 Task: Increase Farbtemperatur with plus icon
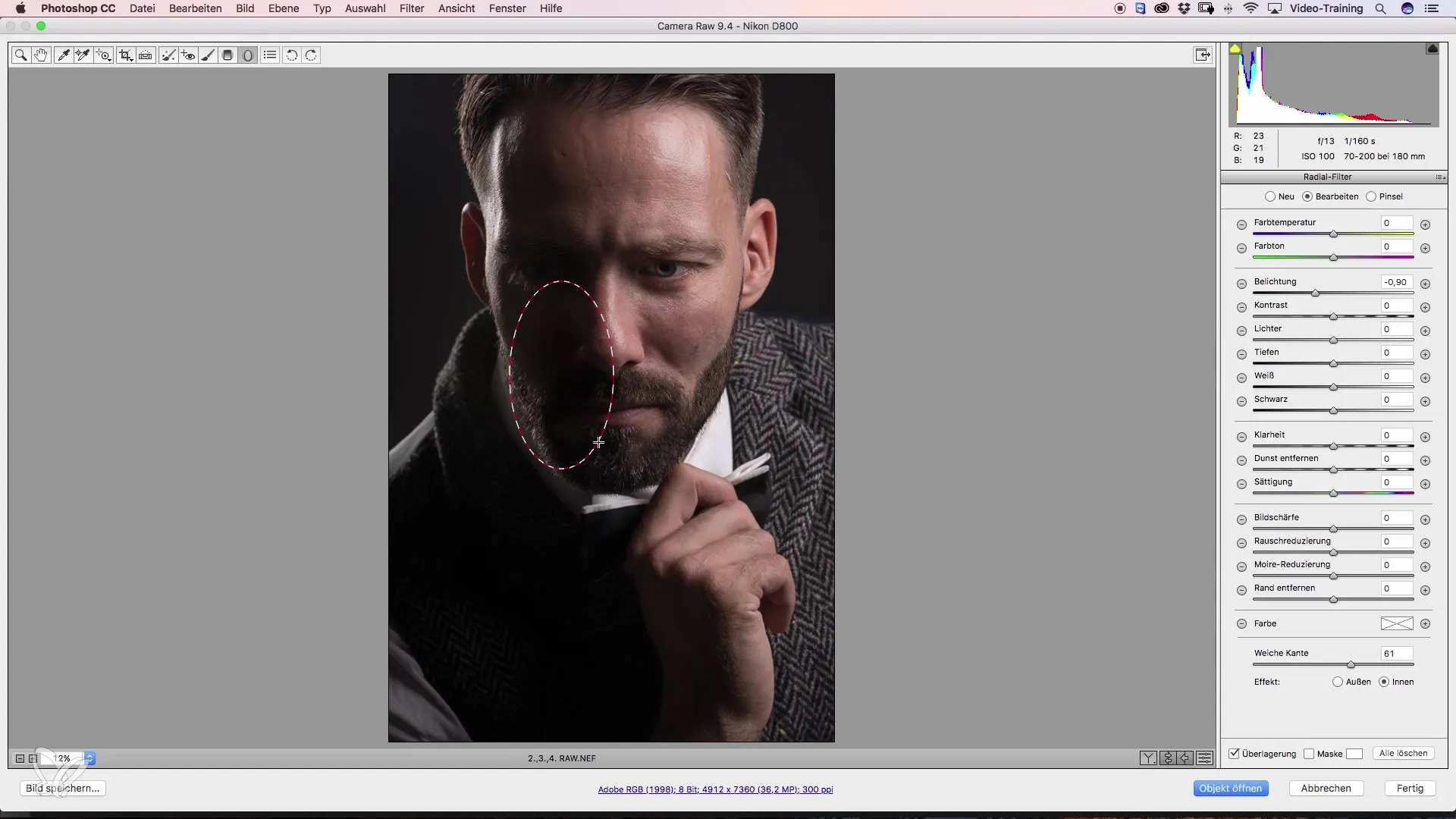(x=1425, y=224)
